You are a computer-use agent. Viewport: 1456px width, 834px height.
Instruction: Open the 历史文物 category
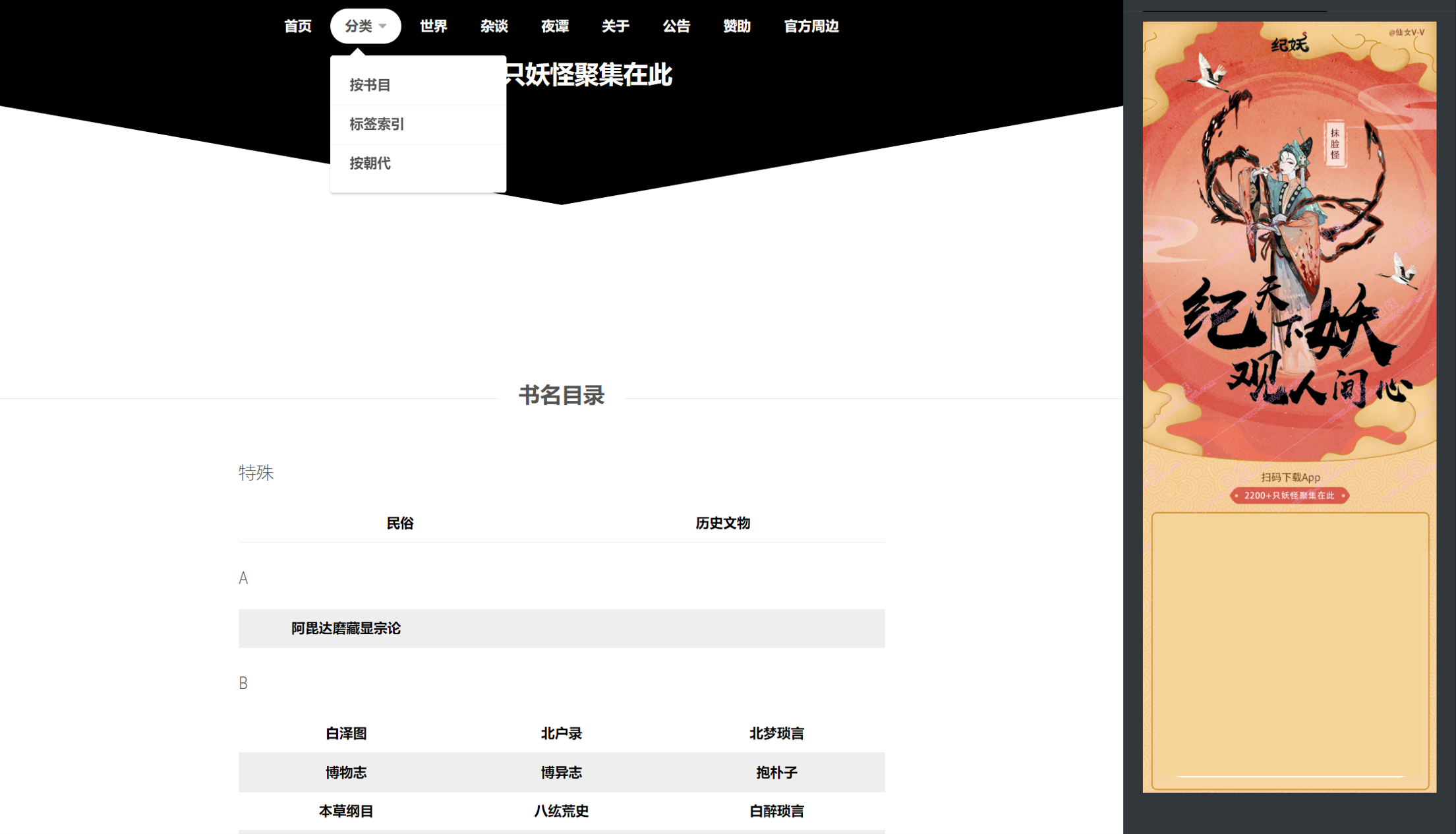(722, 523)
